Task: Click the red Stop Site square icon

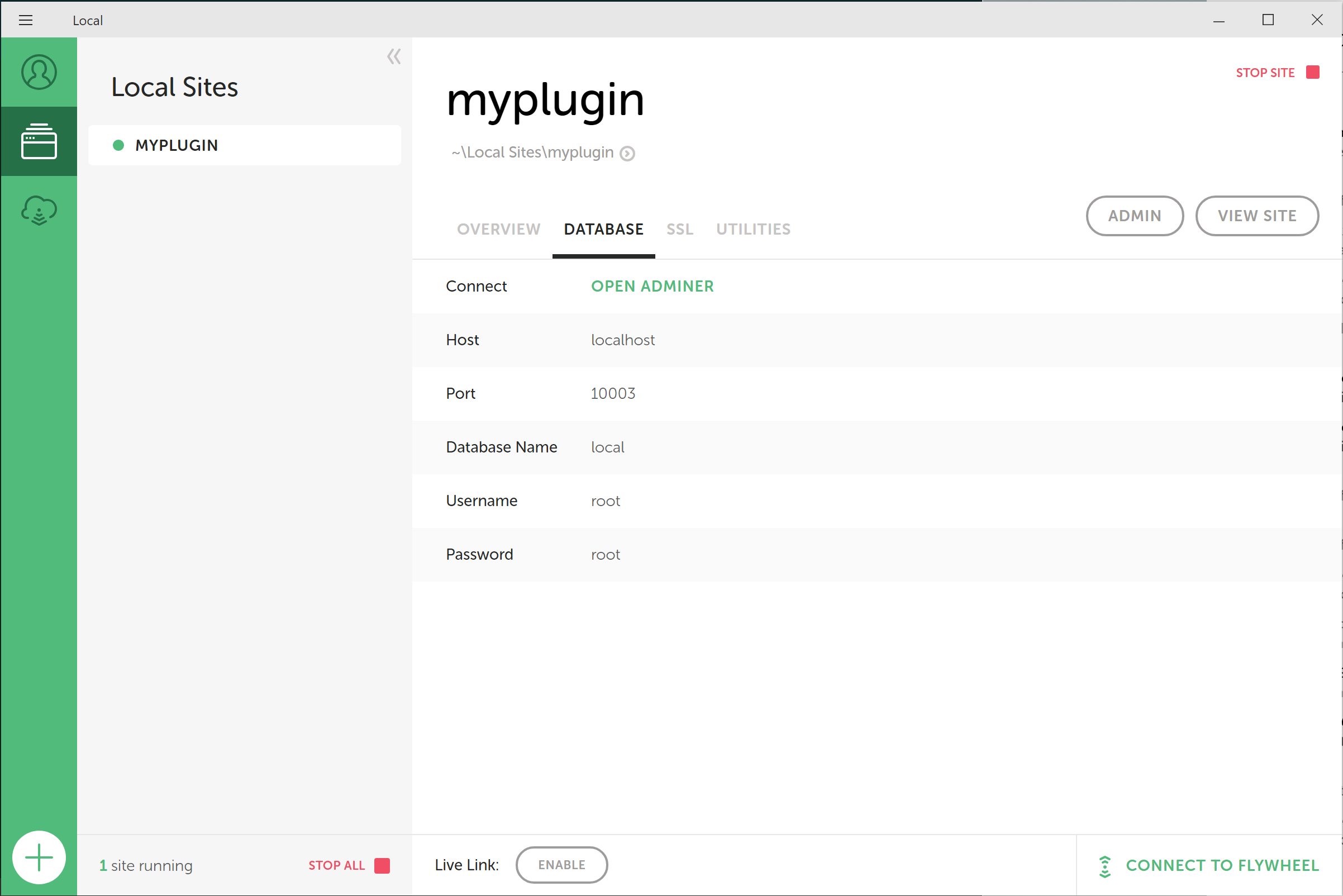Action: pos(1313,72)
